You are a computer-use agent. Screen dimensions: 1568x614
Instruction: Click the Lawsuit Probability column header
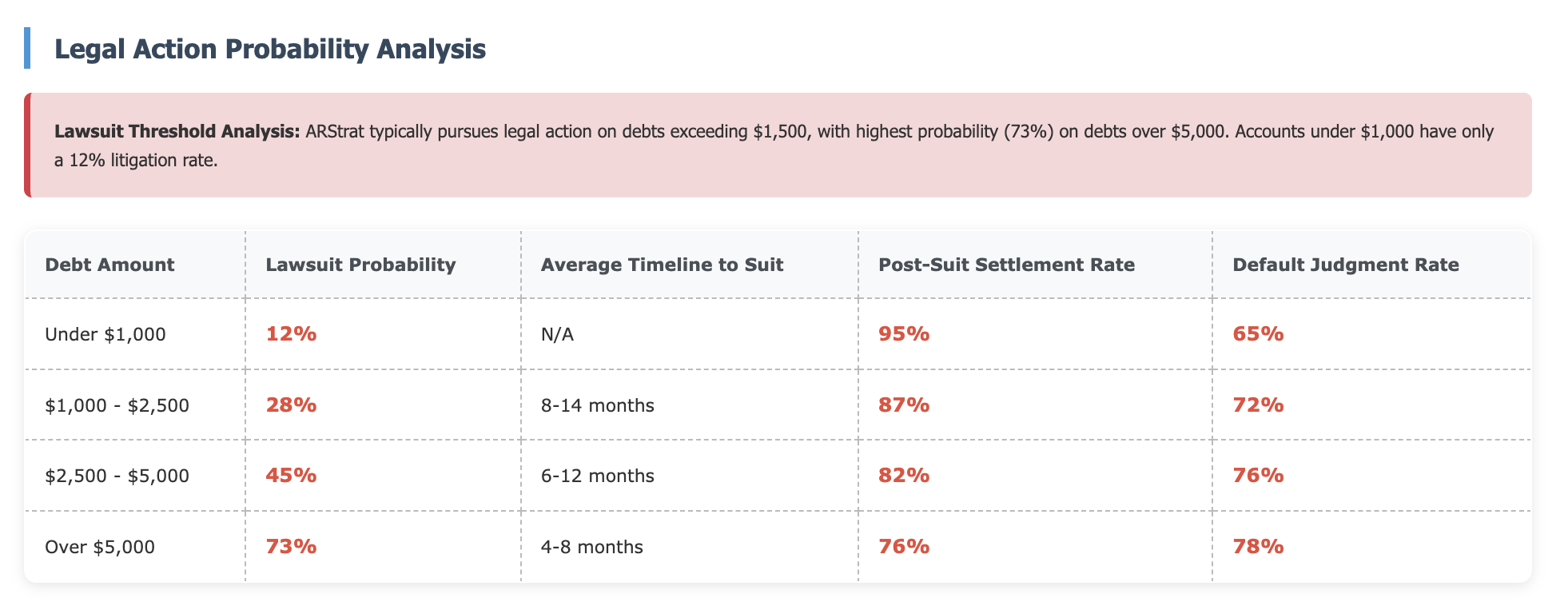point(360,265)
